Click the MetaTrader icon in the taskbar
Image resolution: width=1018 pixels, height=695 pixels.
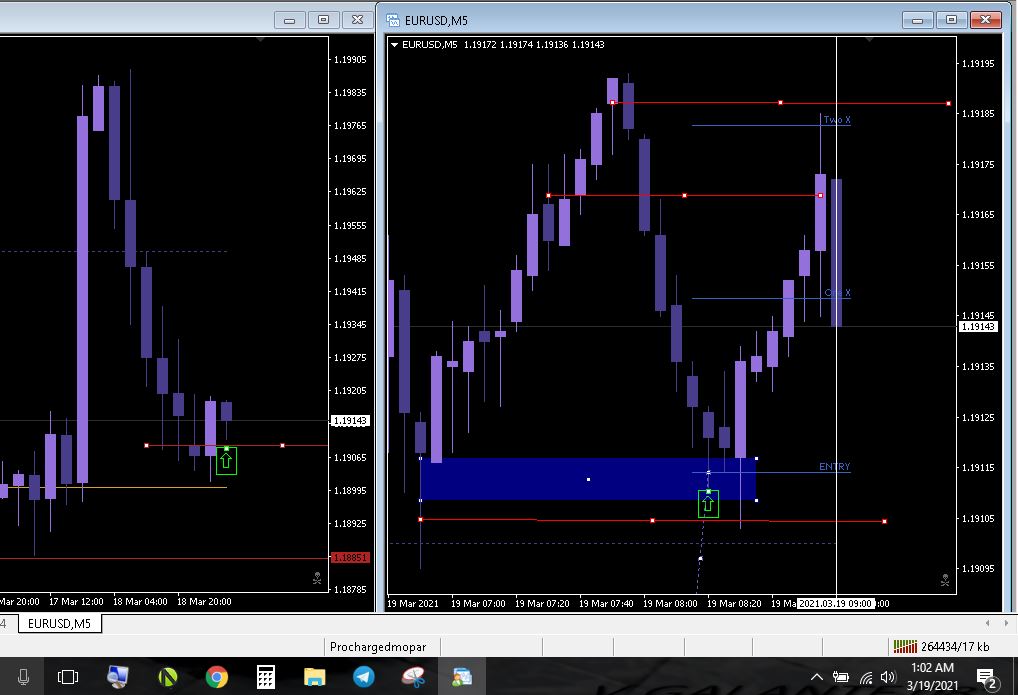(462, 677)
